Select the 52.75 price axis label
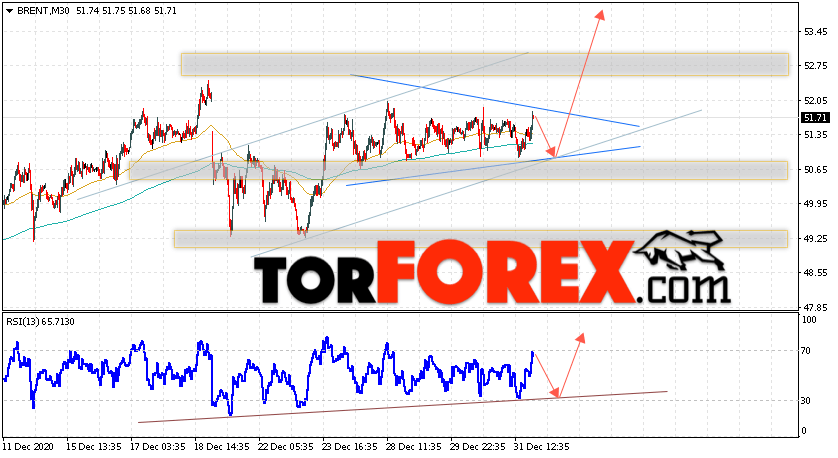This screenshot has width=838, height=458. click(x=816, y=66)
